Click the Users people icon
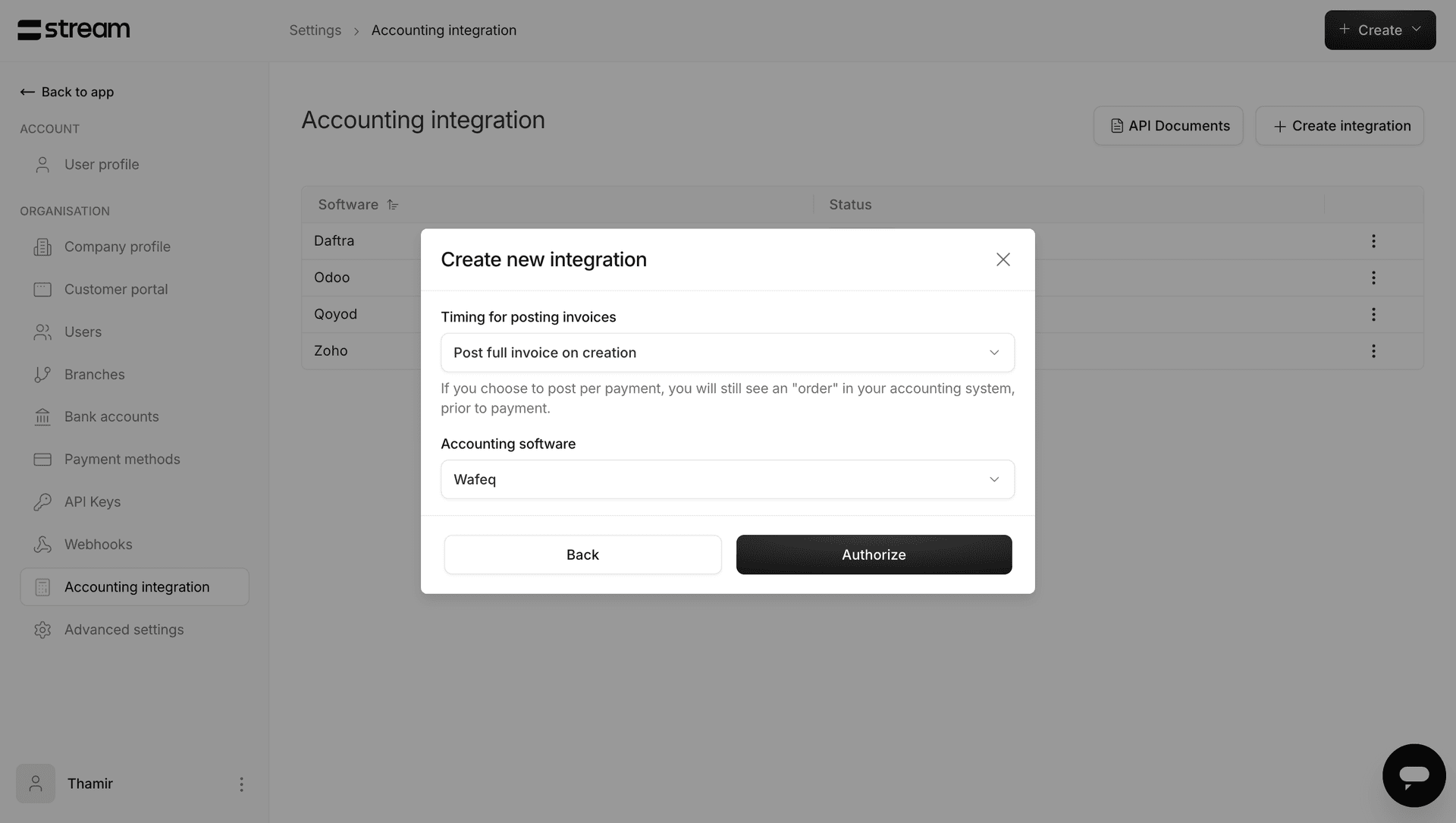Image resolution: width=1456 pixels, height=823 pixels. (42, 331)
